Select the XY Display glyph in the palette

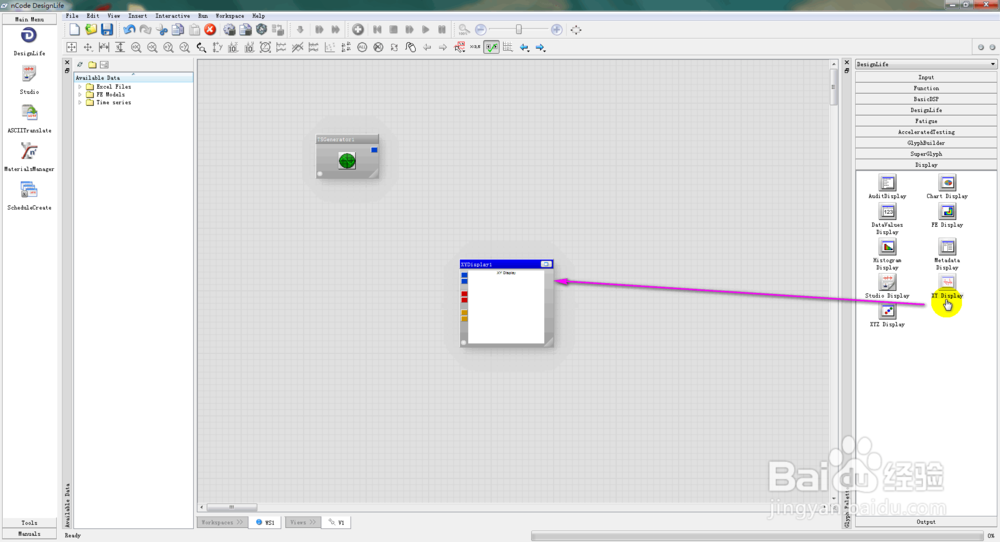click(x=947, y=286)
